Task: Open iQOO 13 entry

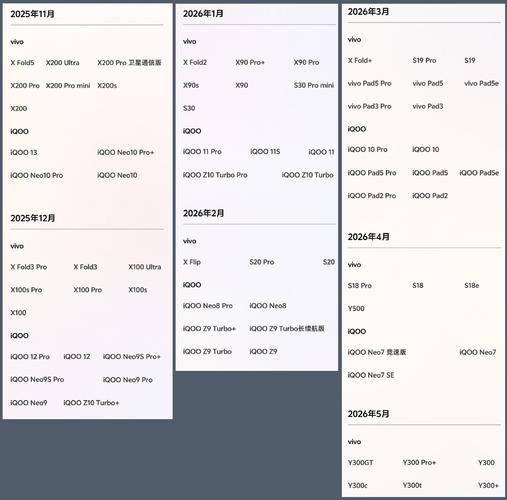Action: 24,152
